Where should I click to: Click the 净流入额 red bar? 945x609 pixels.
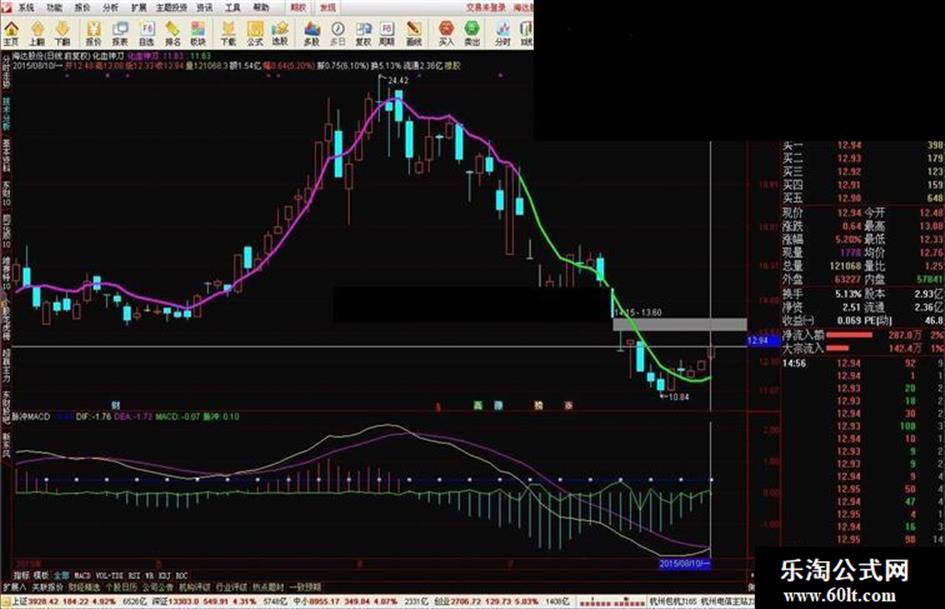[849, 335]
